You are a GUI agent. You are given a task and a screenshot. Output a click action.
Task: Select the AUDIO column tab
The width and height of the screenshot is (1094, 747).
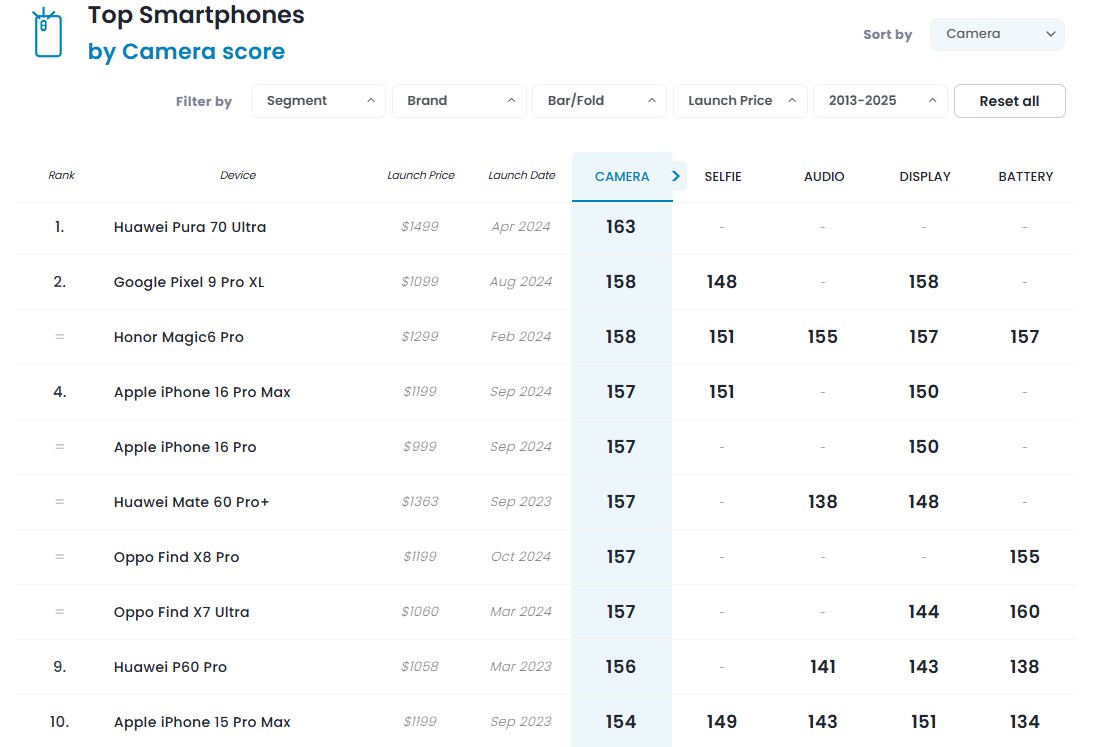point(824,177)
